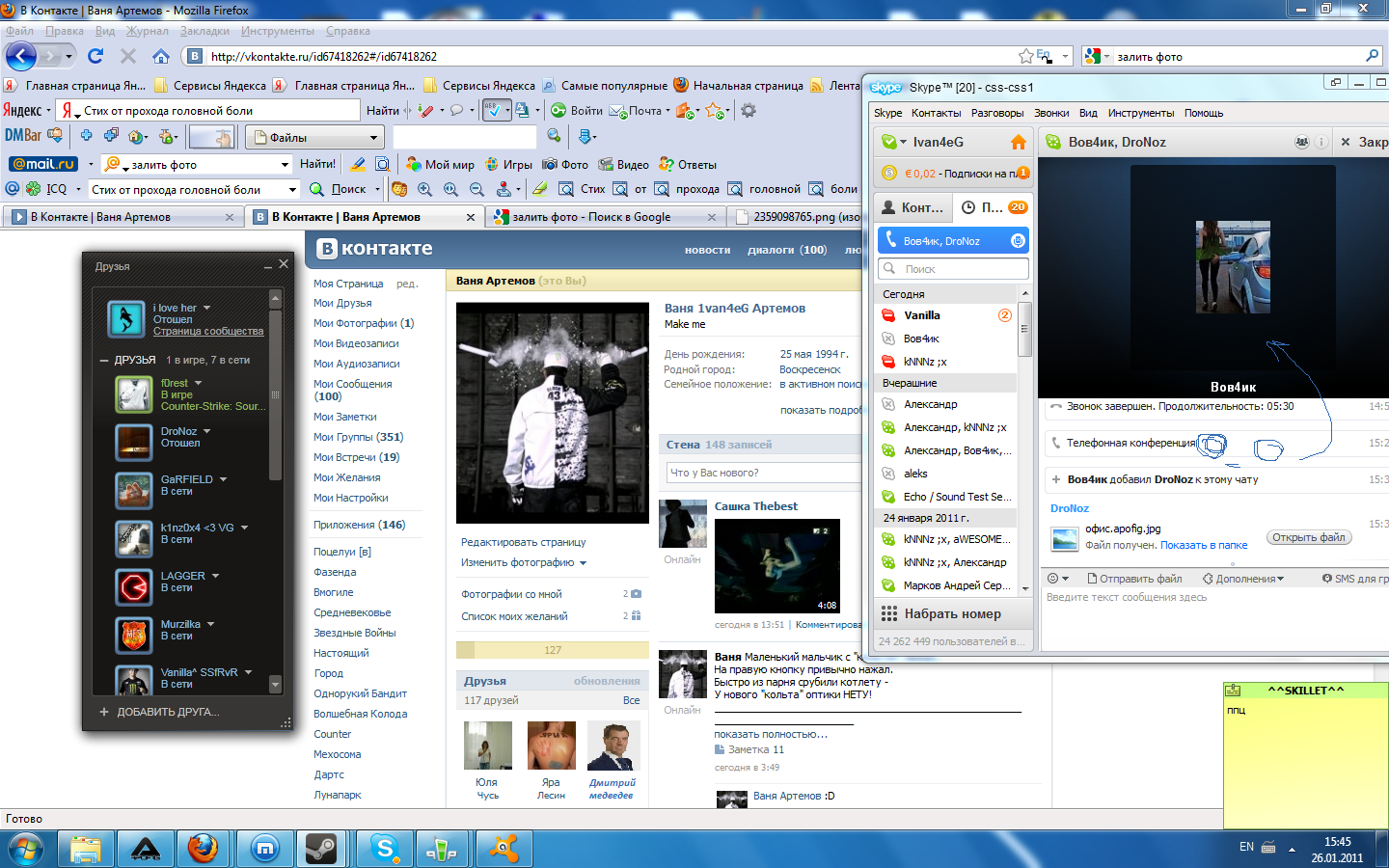Open the Firefox icon in the taskbar
This screenshot has height=868, width=1389.
(203, 849)
